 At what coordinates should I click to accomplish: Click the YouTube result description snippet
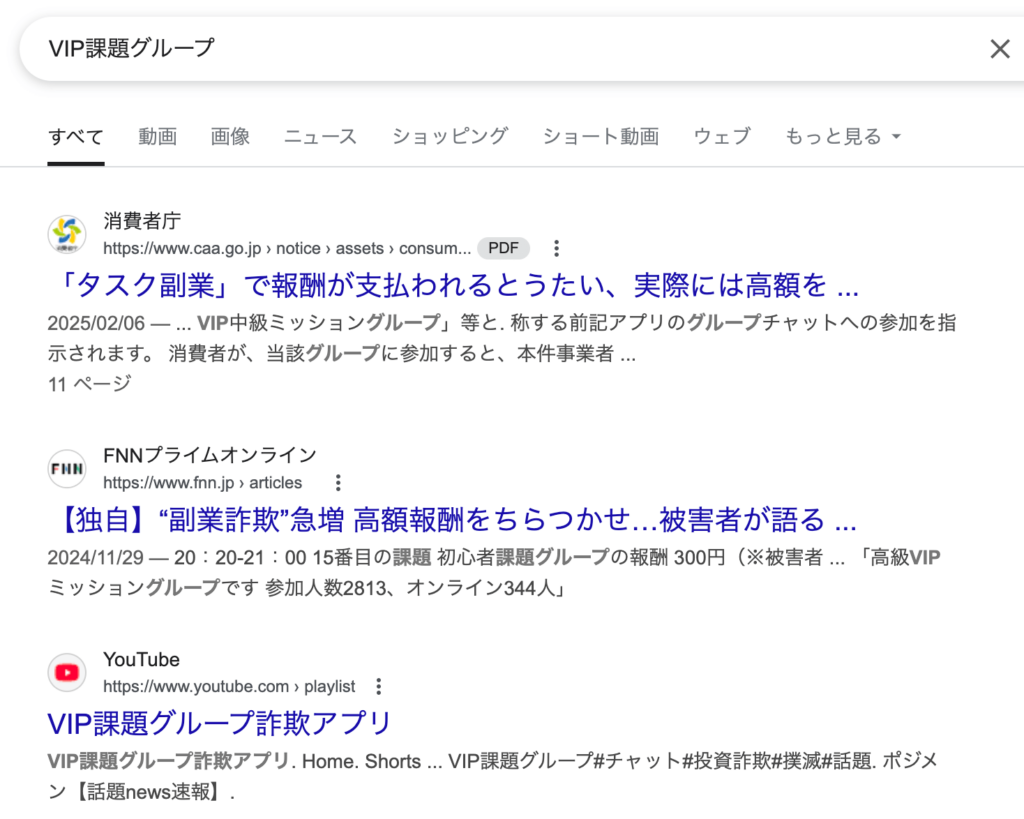point(493,777)
